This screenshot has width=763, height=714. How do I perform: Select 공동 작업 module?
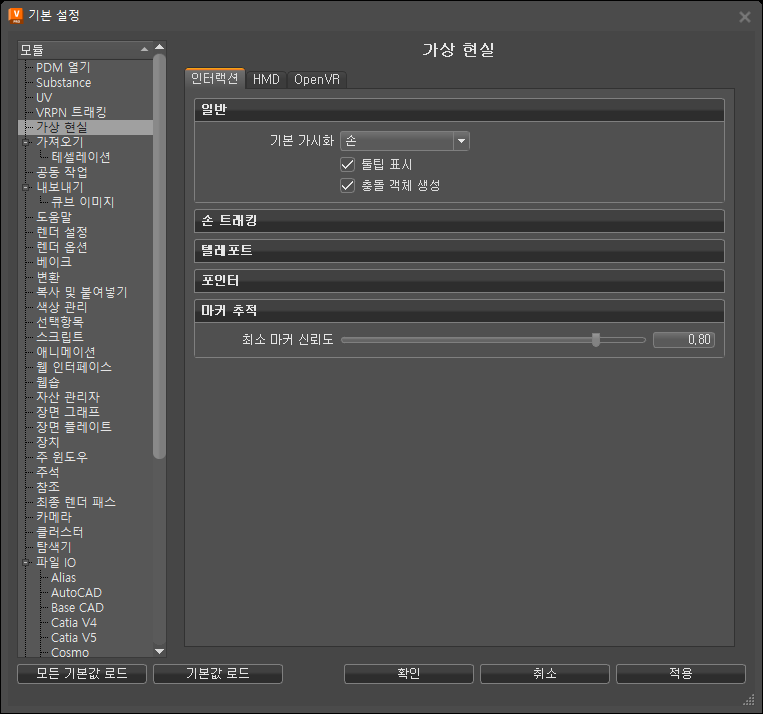pyautogui.click(x=62, y=172)
